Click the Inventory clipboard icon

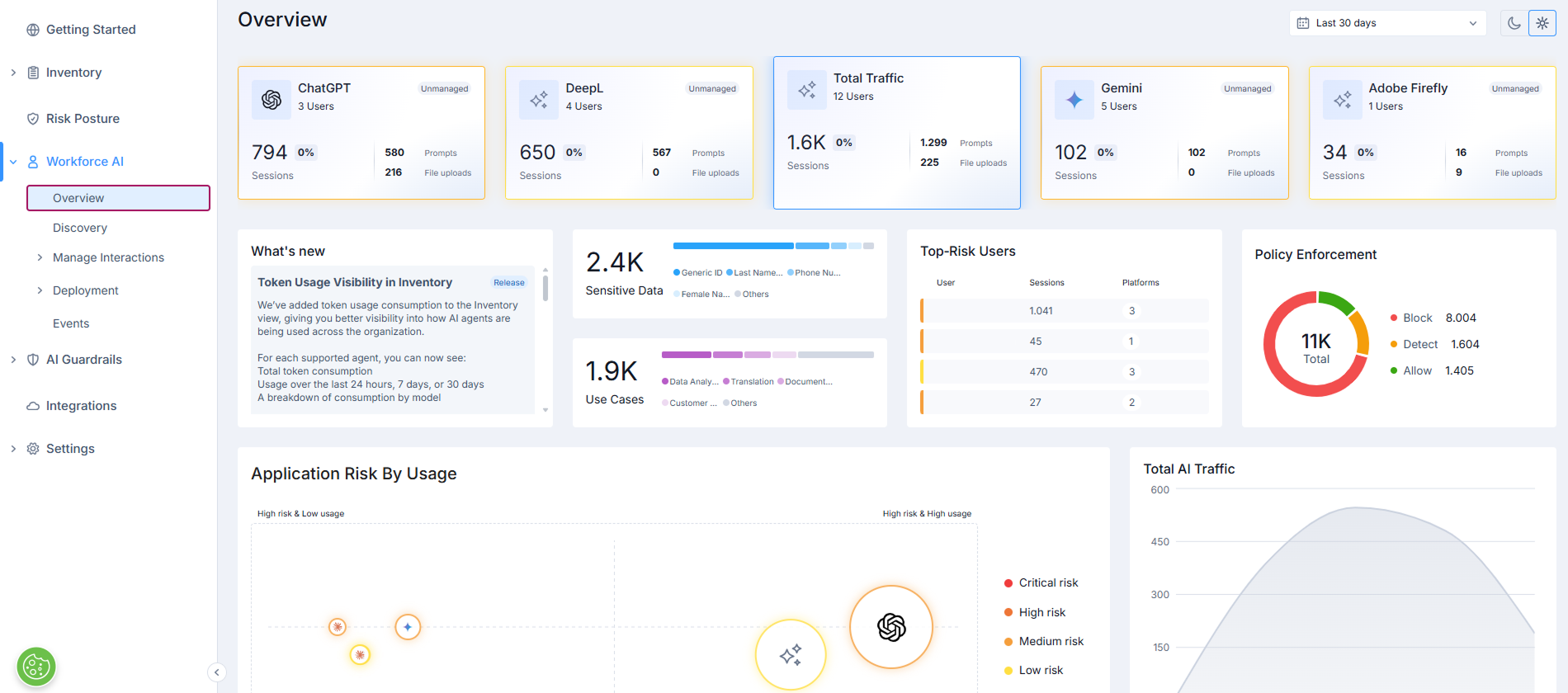[33, 73]
